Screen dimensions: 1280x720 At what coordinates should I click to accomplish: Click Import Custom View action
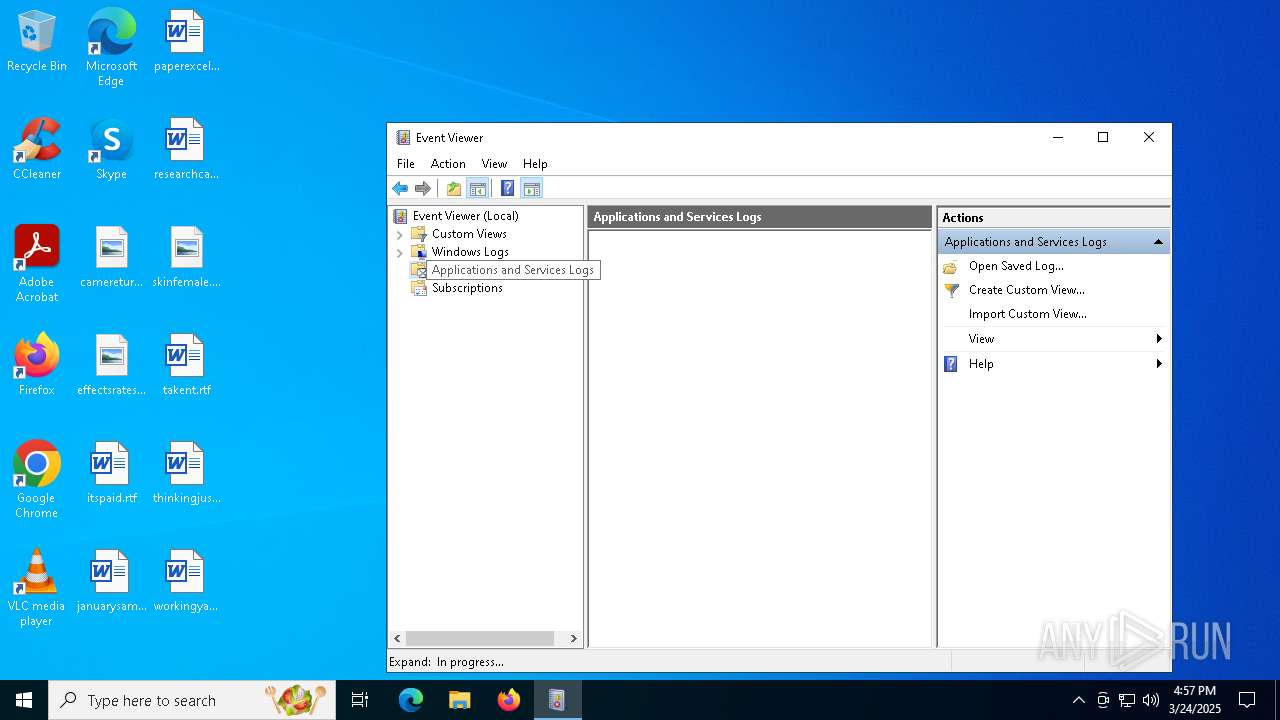(x=1027, y=314)
